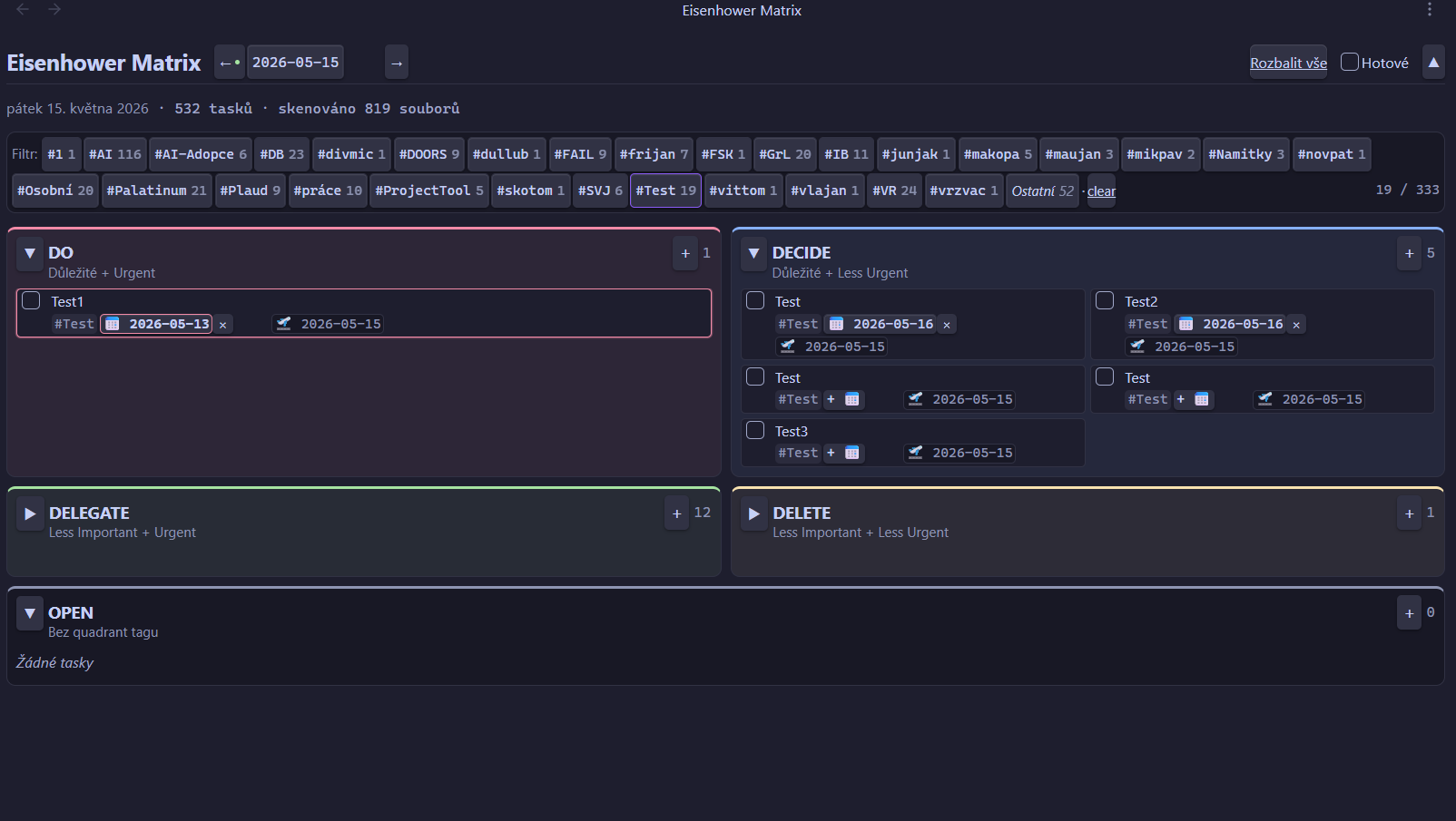Filter by the #Palatinum tag
Viewport: 1456px width, 821px height.
click(157, 191)
